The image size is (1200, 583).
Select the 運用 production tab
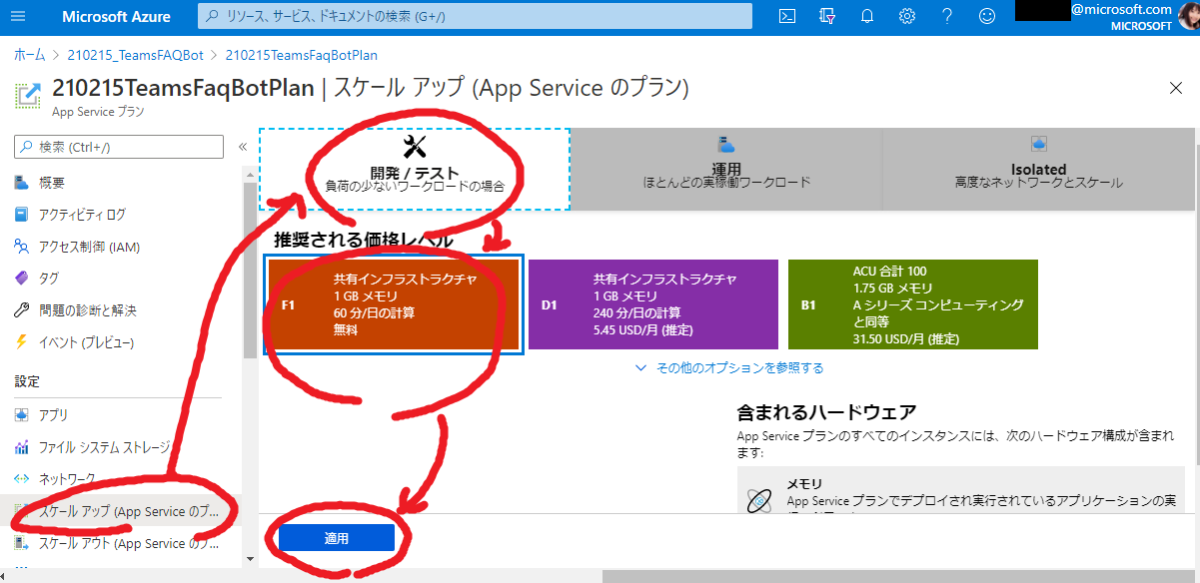tap(726, 169)
